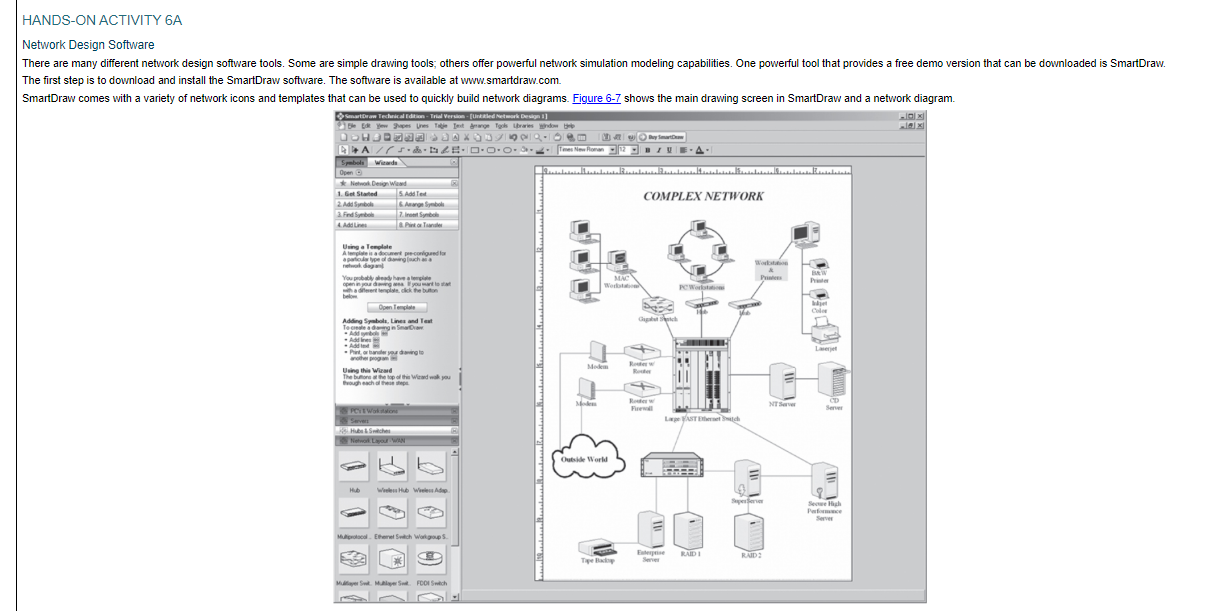Select the Wireless Hub symbol
The image size is (1226, 611).
click(392, 466)
